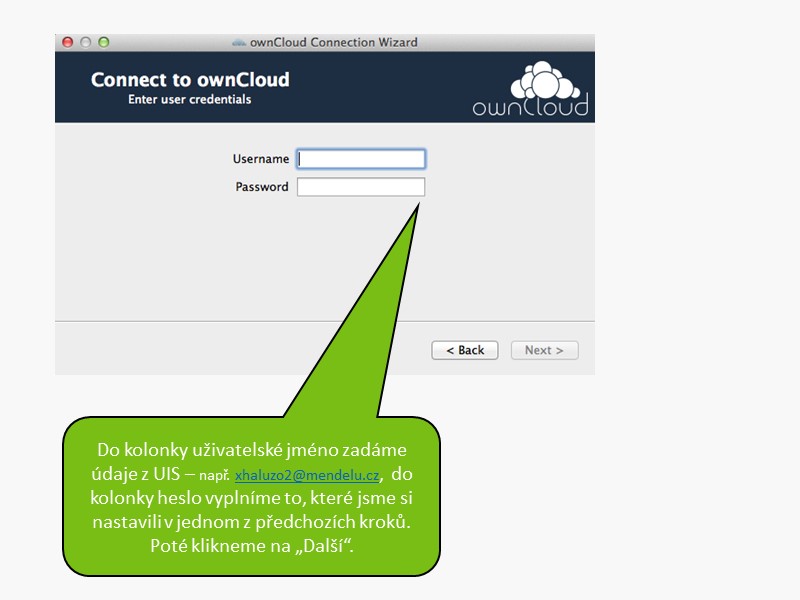
Task: Click the callout's first line 'Do kolonky uživatelské jméno'
Action: click(251, 452)
